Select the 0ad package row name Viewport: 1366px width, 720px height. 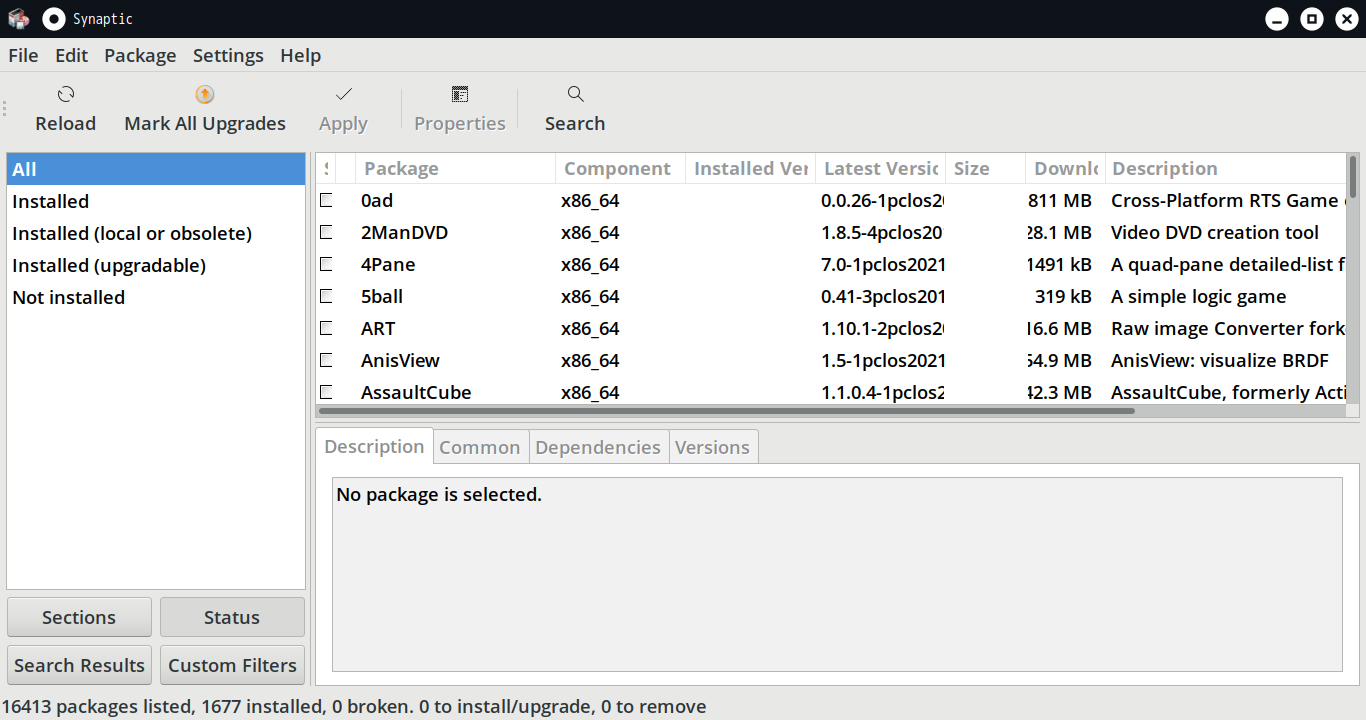click(x=377, y=200)
